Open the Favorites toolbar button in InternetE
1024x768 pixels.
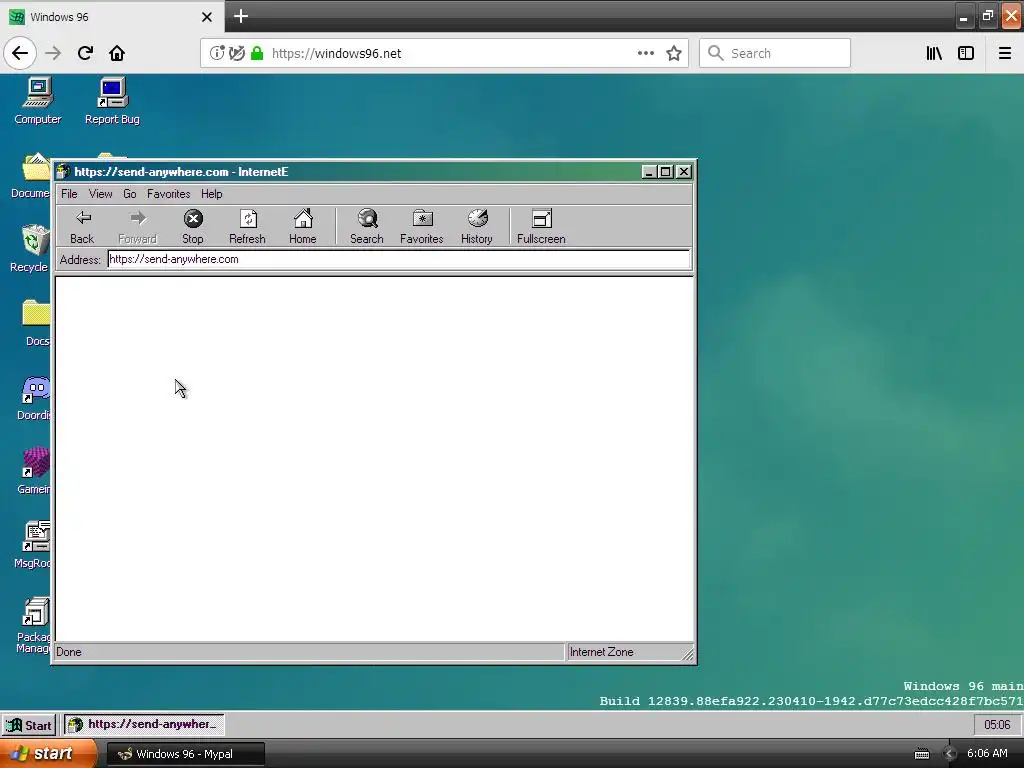[x=422, y=227]
